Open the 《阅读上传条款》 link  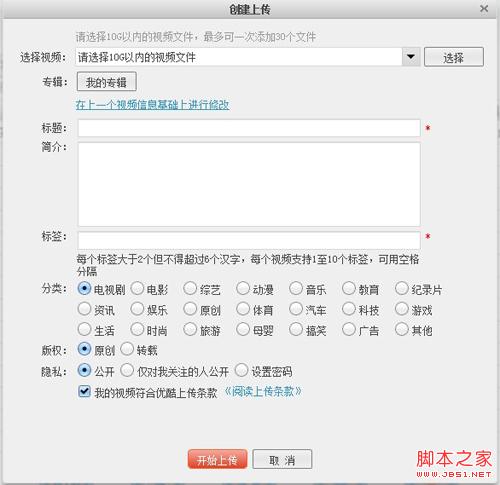[263, 392]
